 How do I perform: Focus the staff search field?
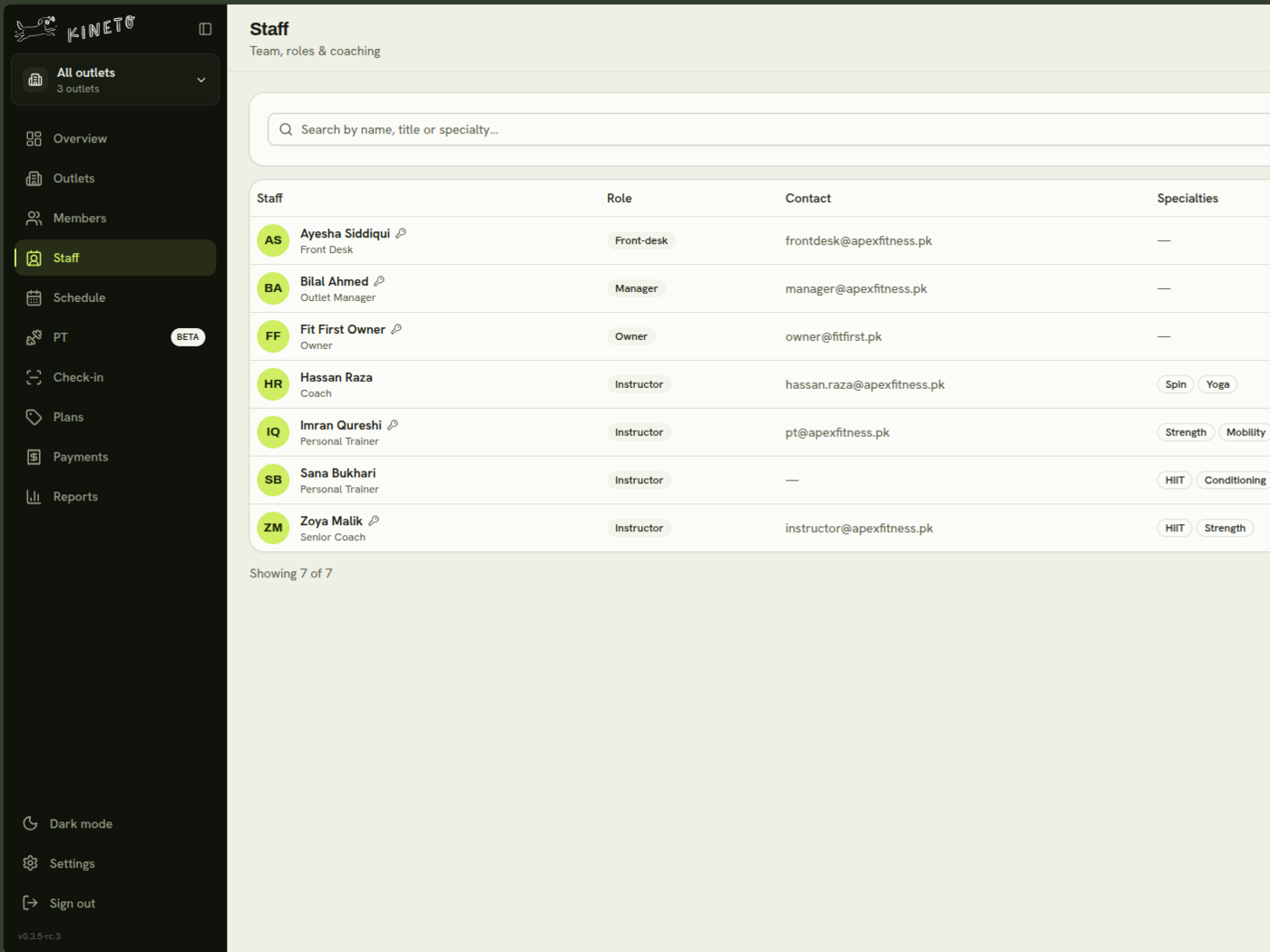click(x=768, y=130)
